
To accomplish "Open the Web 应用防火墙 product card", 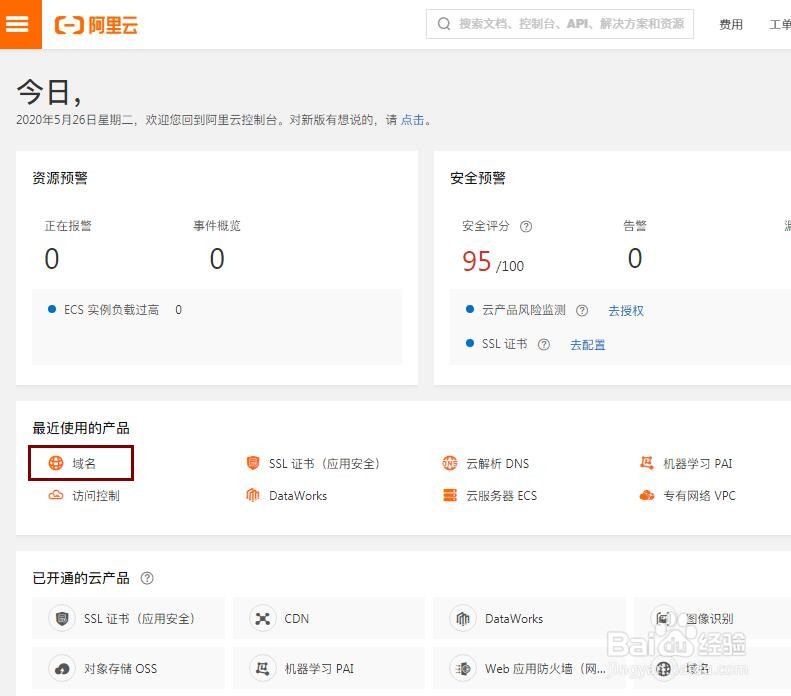I will [x=529, y=668].
